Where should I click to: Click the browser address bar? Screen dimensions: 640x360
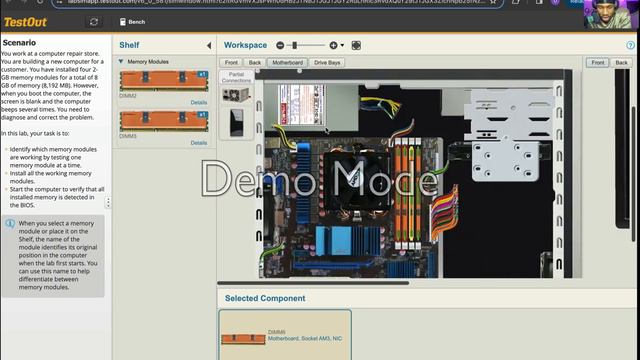[278, 2]
